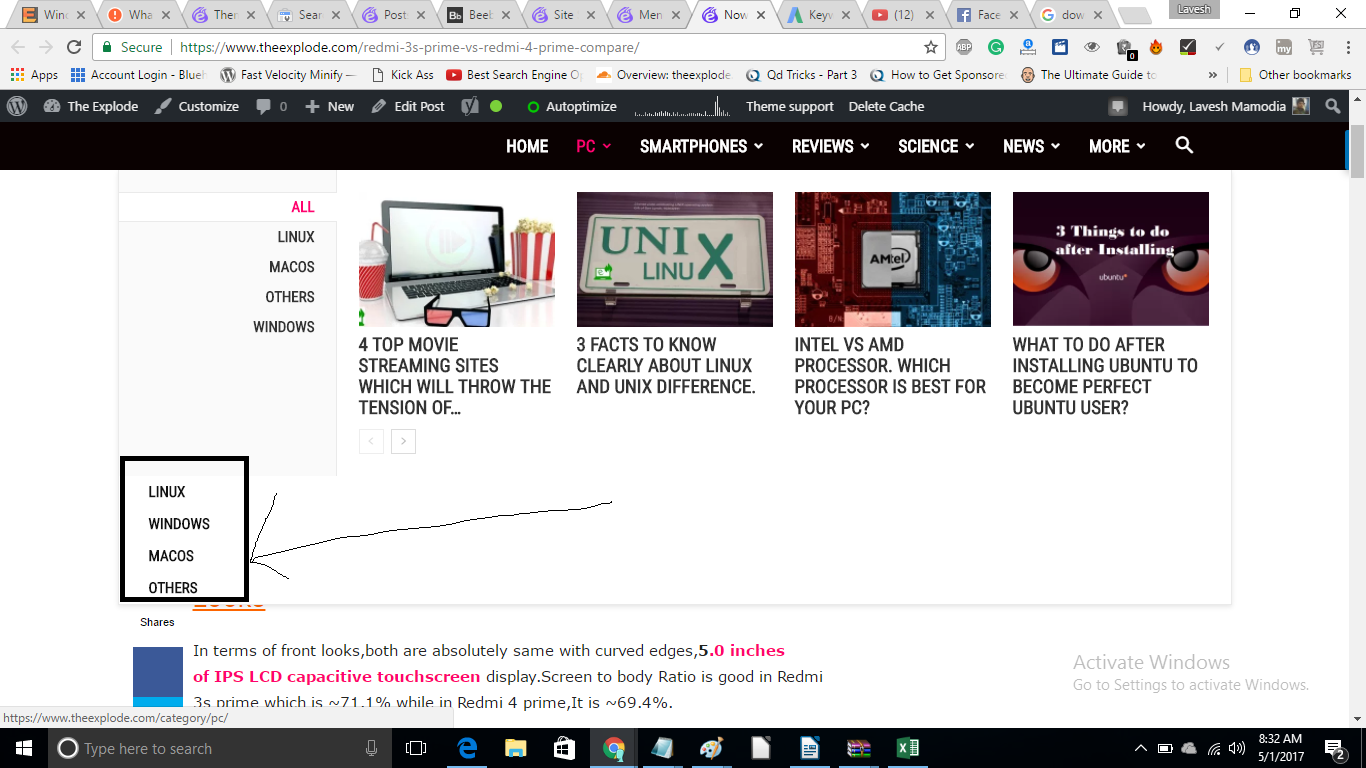This screenshot has height=768, width=1366.
Task: Open Excel from the taskbar
Action: click(908, 748)
